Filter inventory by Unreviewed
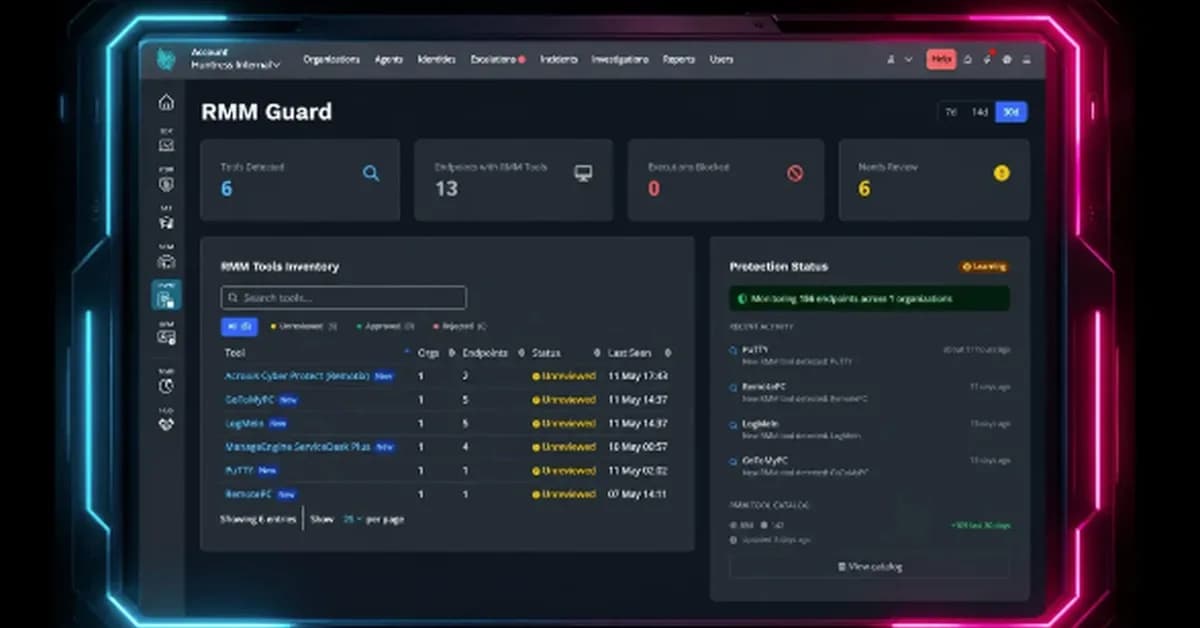This screenshot has width=1200, height=628. click(304, 326)
